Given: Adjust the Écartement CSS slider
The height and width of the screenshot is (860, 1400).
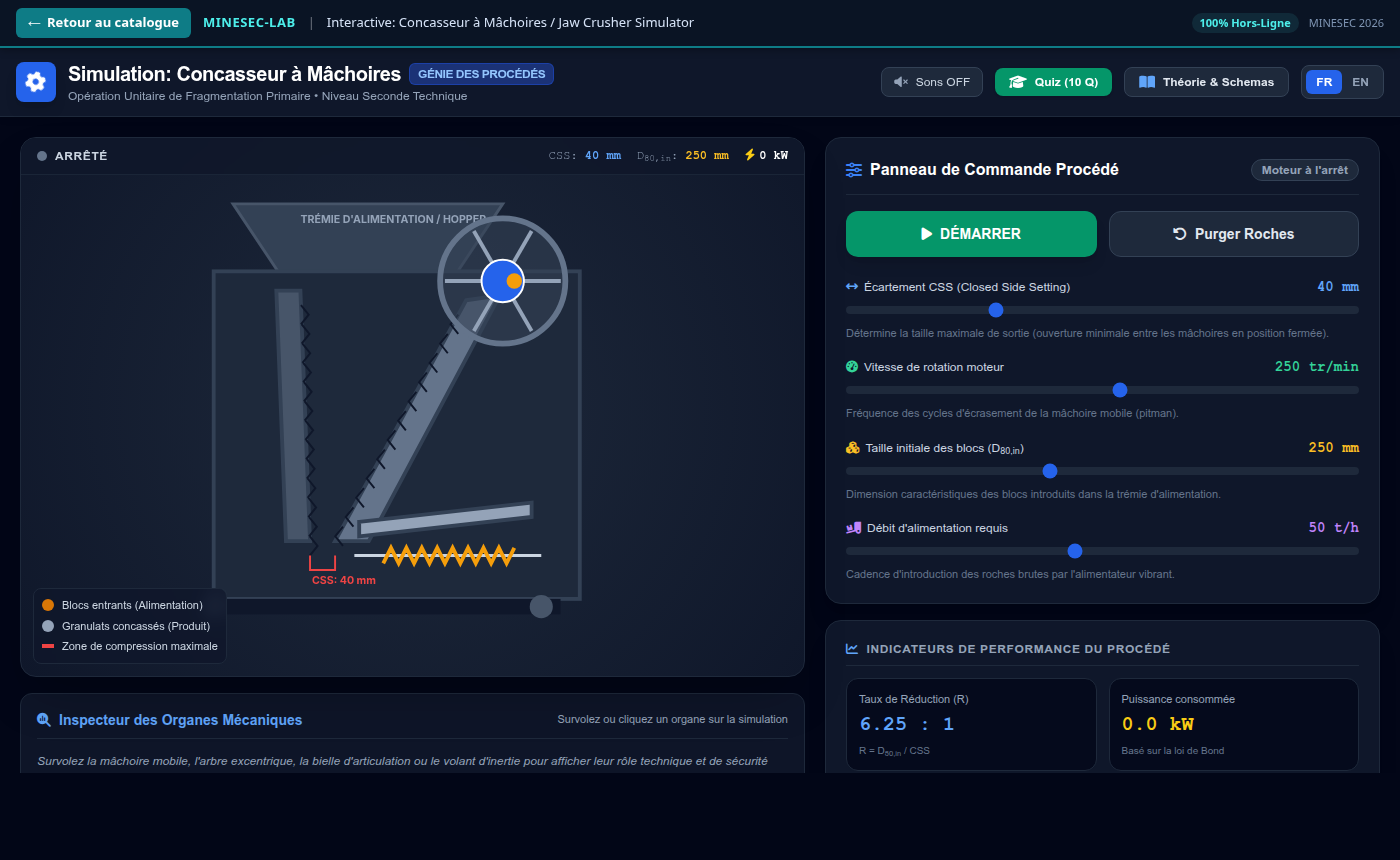Looking at the screenshot, I should 1102,310.
